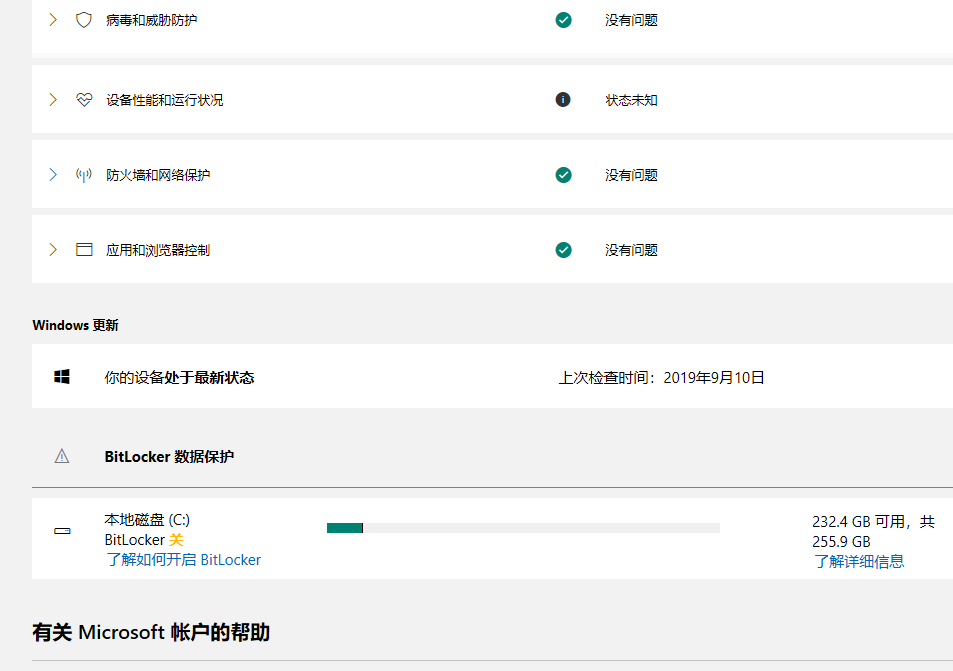Click the BitLocker 关 status text
The height and width of the screenshot is (671, 953).
click(x=144, y=540)
